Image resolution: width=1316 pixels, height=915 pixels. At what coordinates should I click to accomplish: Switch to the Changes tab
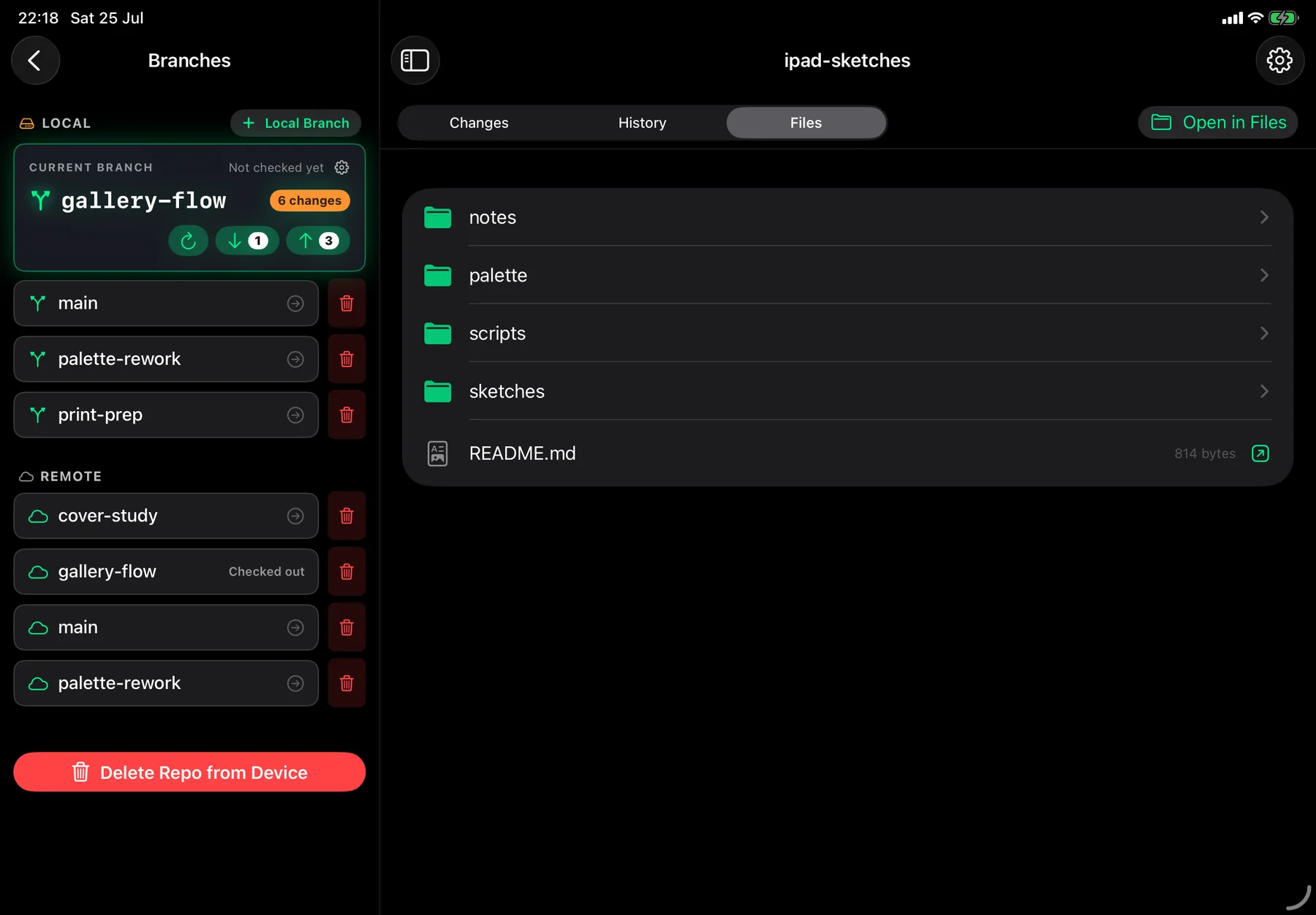click(479, 123)
